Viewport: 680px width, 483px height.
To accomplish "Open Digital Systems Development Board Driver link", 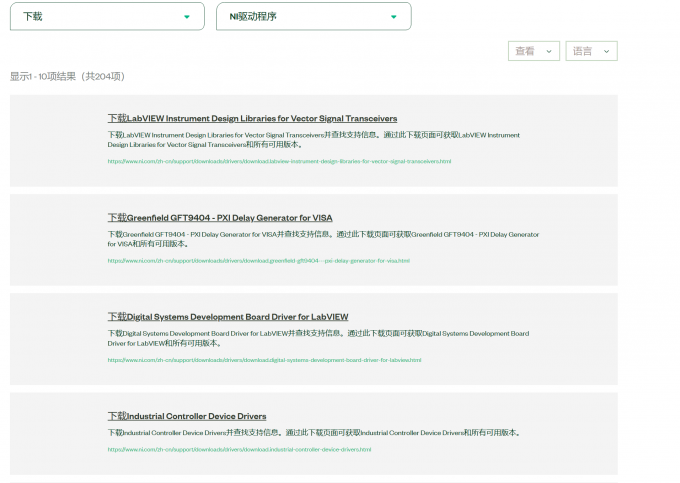I will pos(228,317).
